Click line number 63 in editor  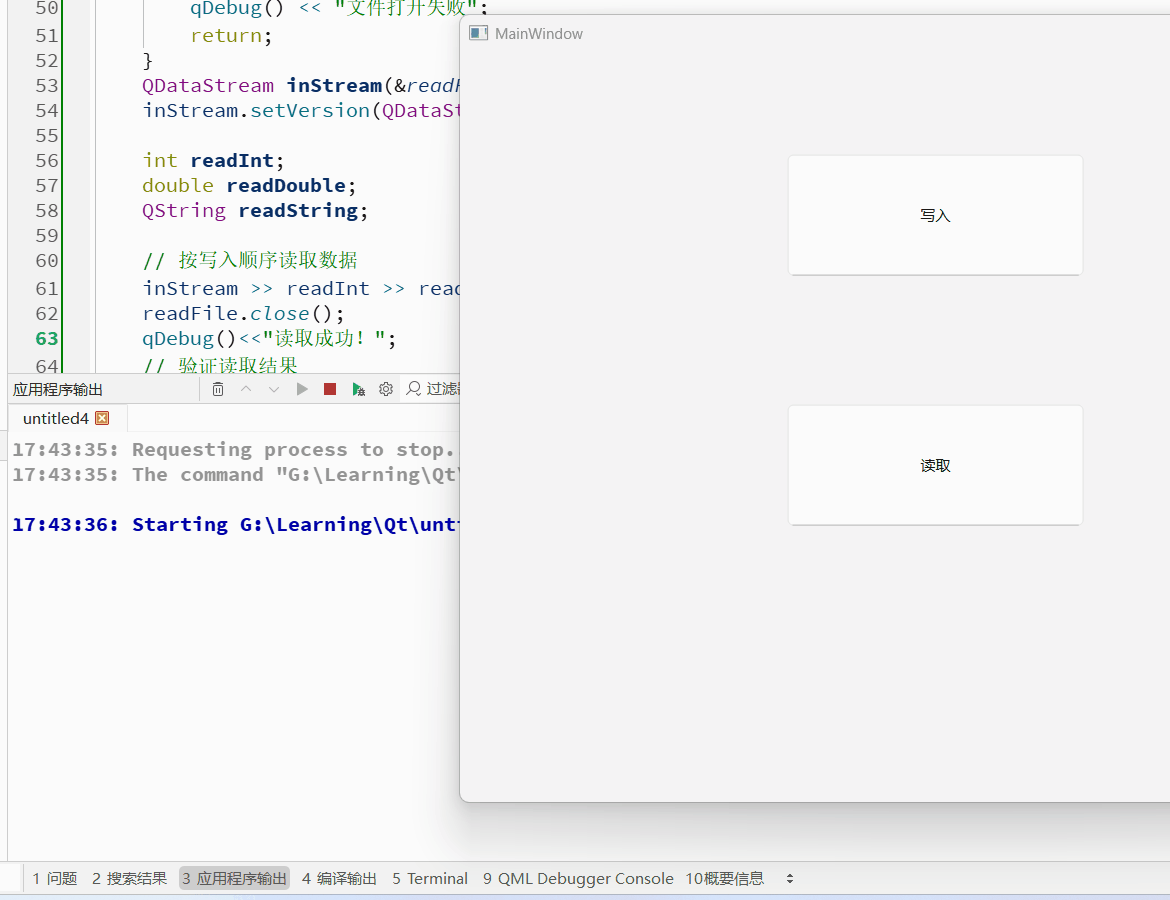pos(46,338)
